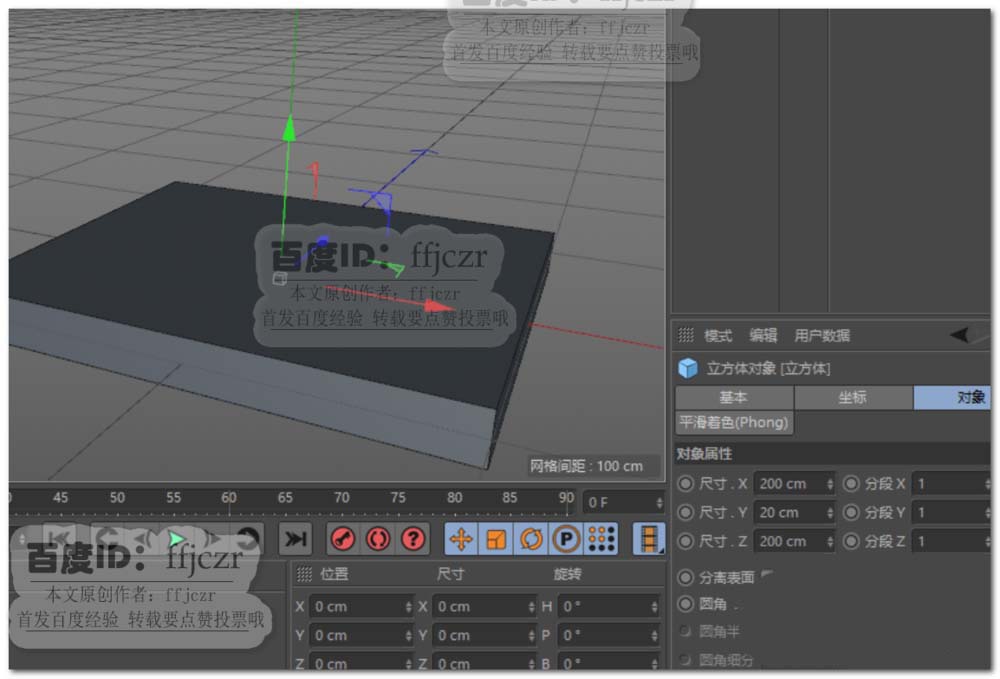This screenshot has height=679, width=1000.
Task: Toggle point level animation dots icon
Action: pyautogui.click(x=601, y=539)
